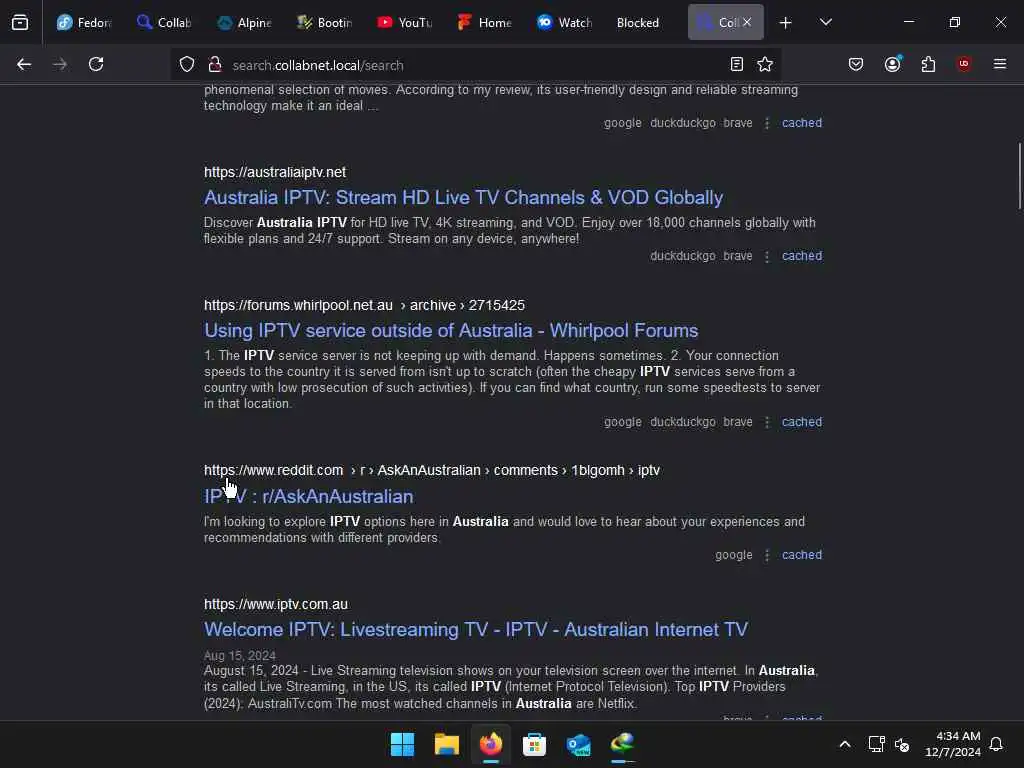This screenshot has height=768, width=1024.
Task: Click the 'Aug 15, 2024' date text
Action: point(240,656)
